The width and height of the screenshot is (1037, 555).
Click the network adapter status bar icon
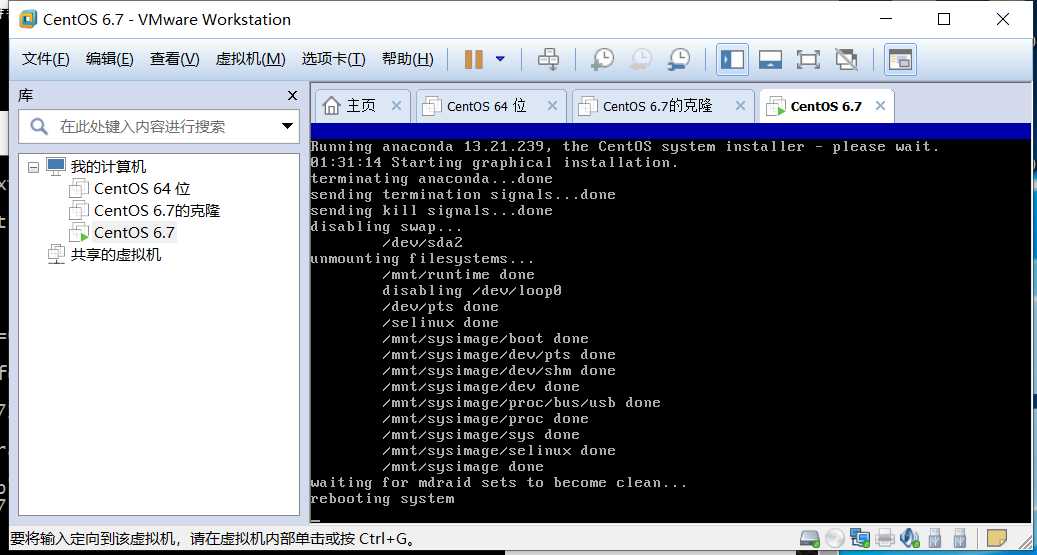click(860, 538)
